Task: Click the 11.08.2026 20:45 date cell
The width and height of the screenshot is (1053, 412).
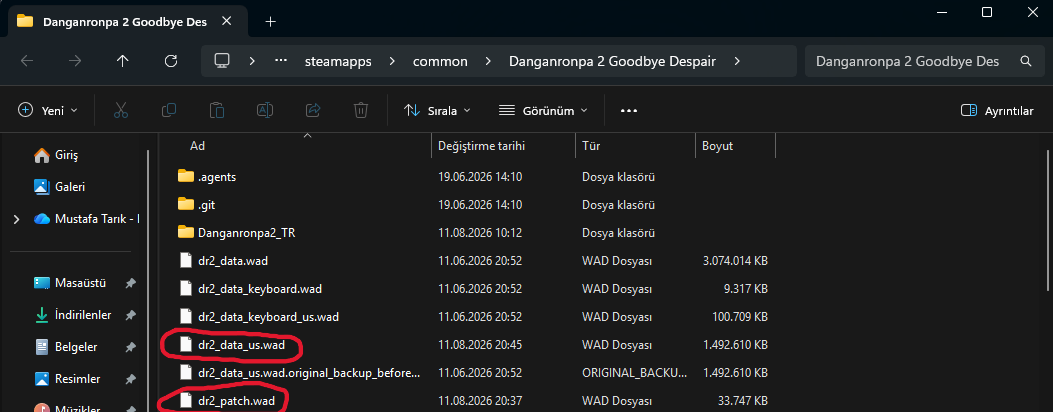Action: coord(479,345)
